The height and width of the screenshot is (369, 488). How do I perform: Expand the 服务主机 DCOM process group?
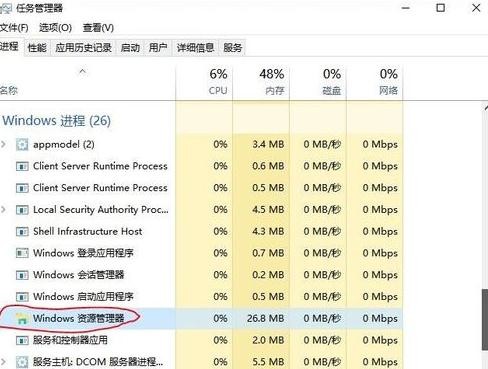[x=4, y=362]
